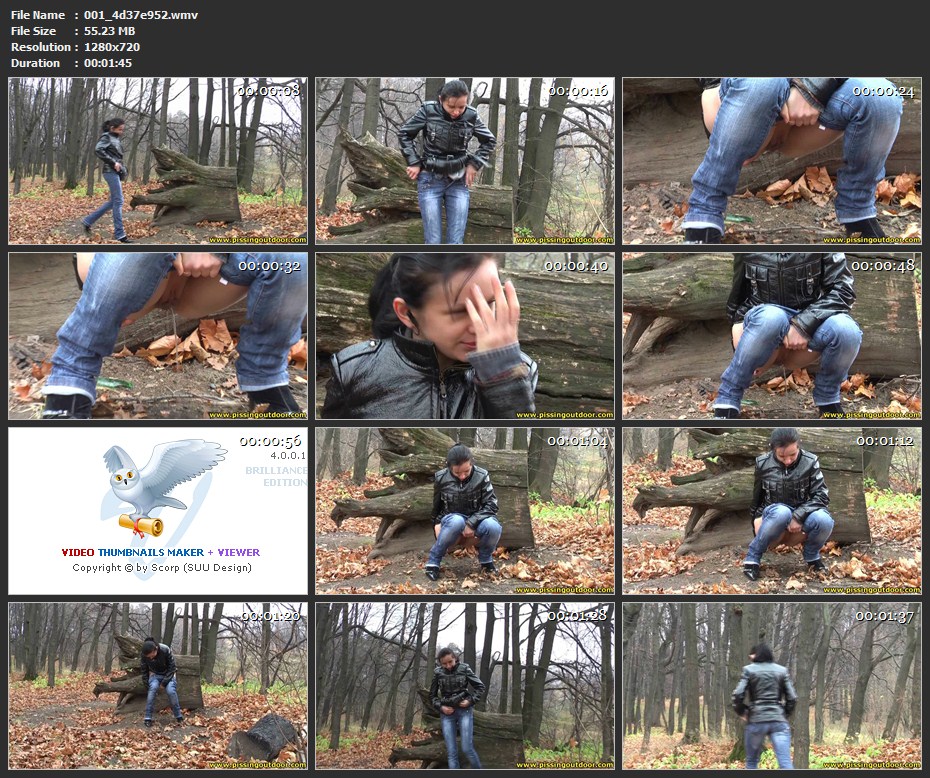Open the frame timestamped 00:01:04
930x778 pixels.
click(x=464, y=511)
